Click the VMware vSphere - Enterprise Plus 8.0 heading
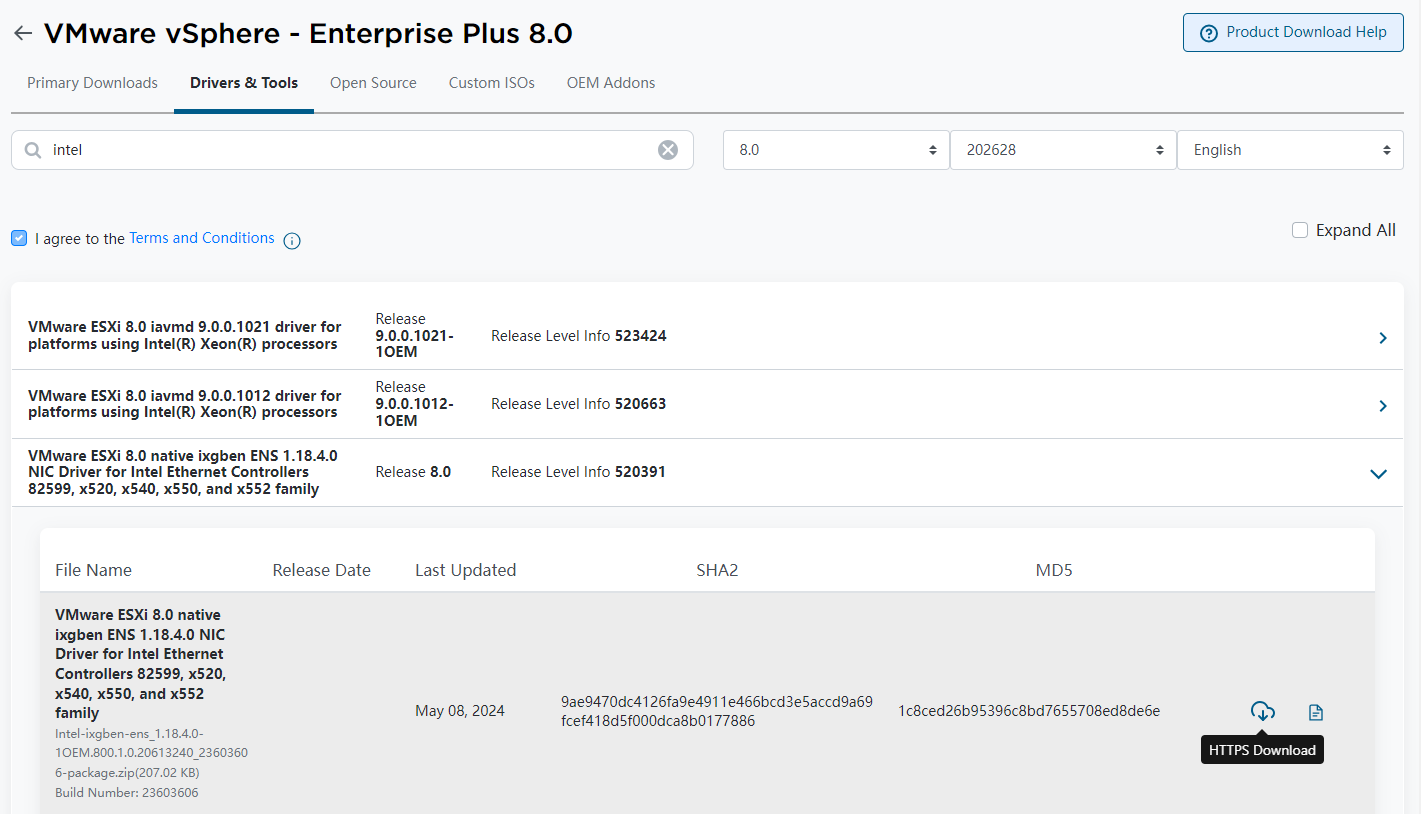The width and height of the screenshot is (1421, 814). (308, 33)
